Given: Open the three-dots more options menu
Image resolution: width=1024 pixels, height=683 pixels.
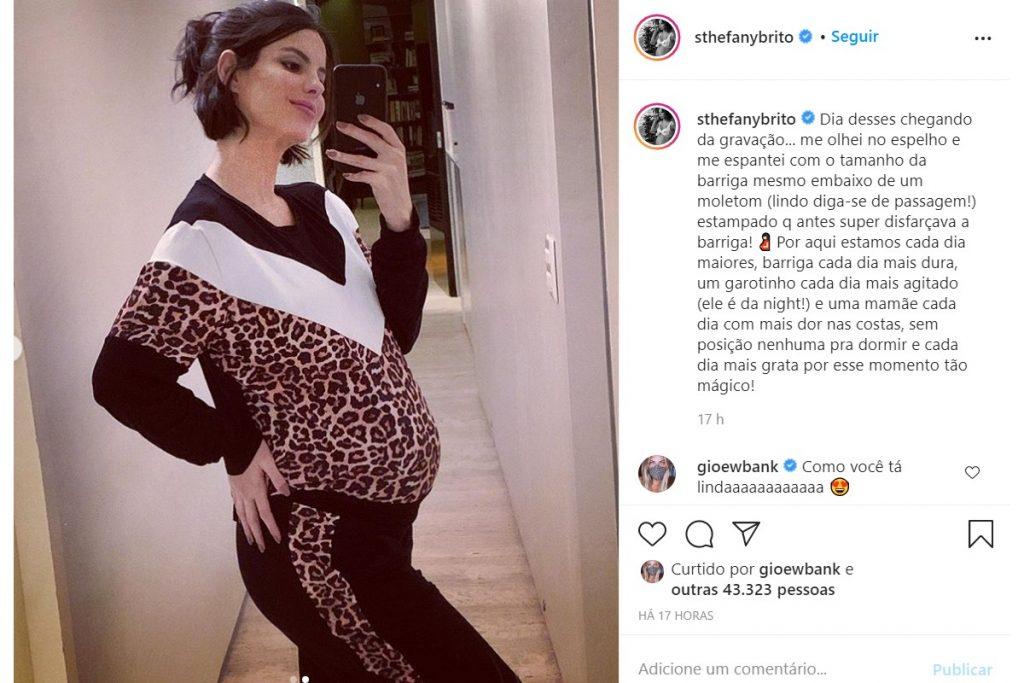Looking at the screenshot, I should pos(982,39).
